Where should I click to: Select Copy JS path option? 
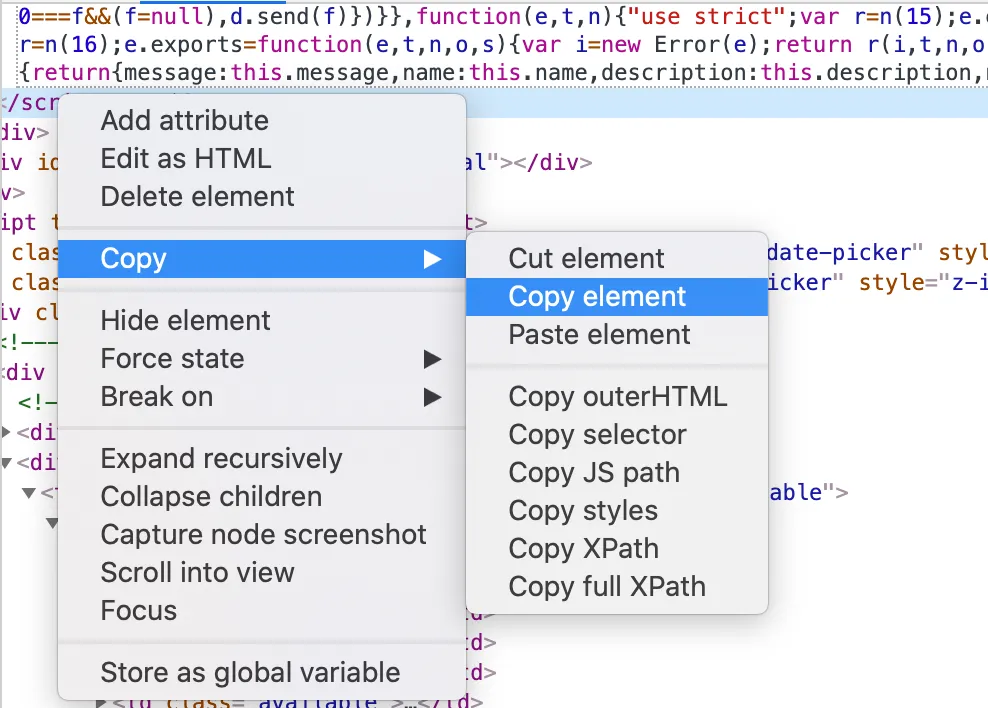pyautogui.click(x=617, y=472)
